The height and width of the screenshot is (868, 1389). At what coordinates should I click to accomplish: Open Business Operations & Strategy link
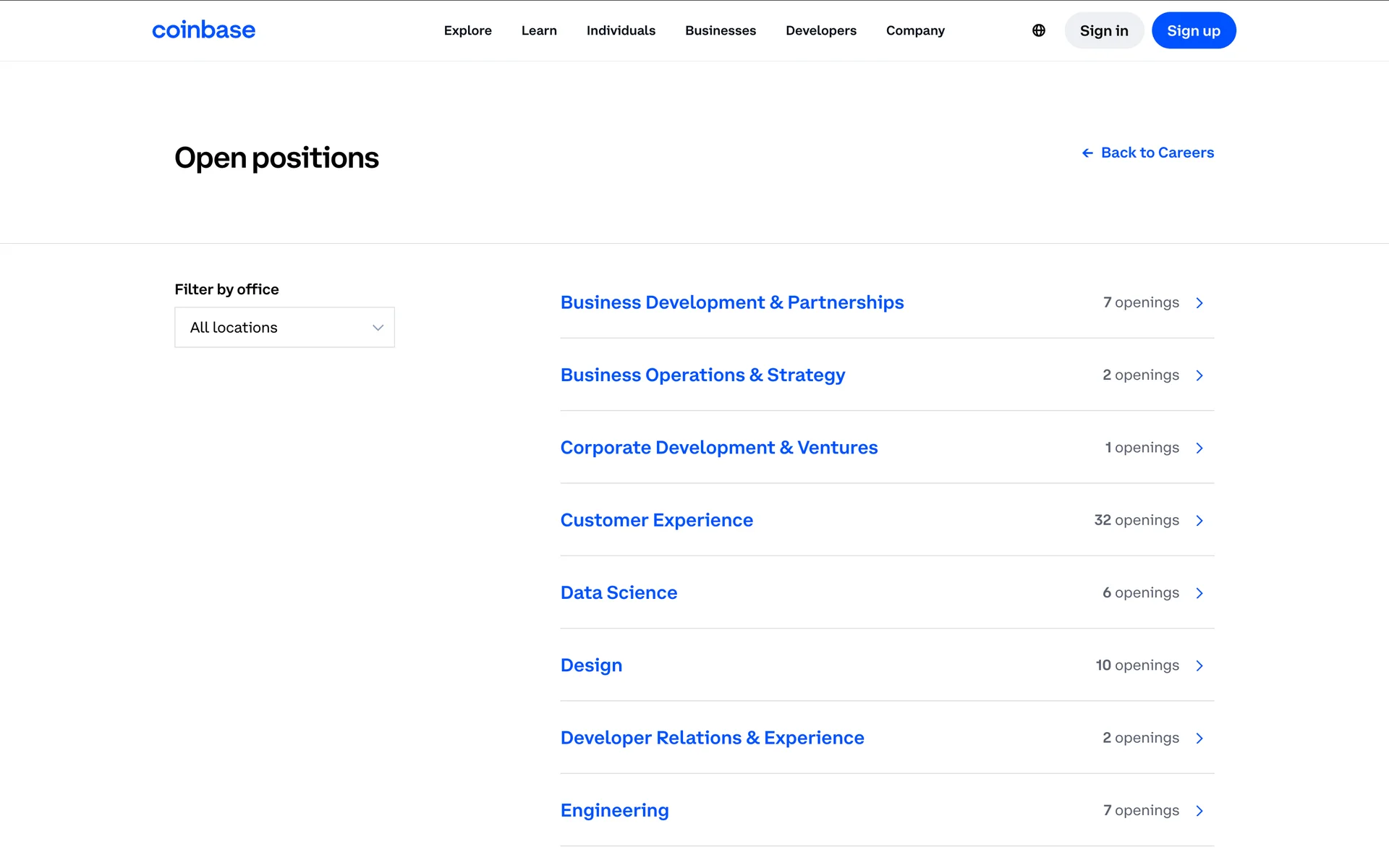[x=702, y=375]
